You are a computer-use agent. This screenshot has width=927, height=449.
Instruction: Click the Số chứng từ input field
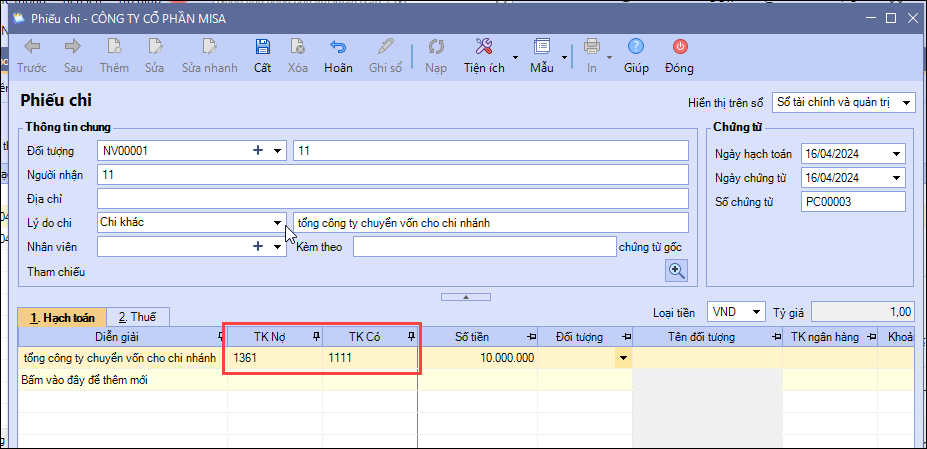[x=852, y=202]
